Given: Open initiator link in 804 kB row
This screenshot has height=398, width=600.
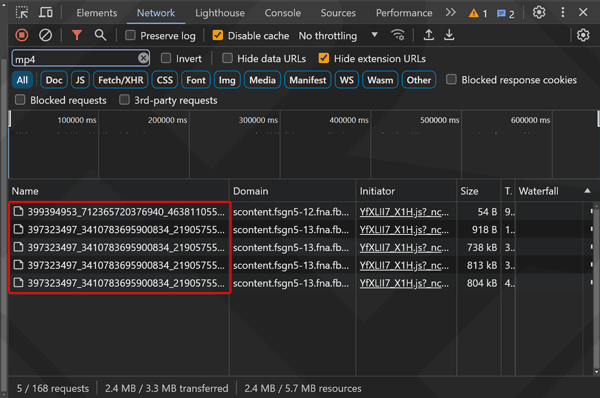Looking at the screenshot, I should coord(404,283).
